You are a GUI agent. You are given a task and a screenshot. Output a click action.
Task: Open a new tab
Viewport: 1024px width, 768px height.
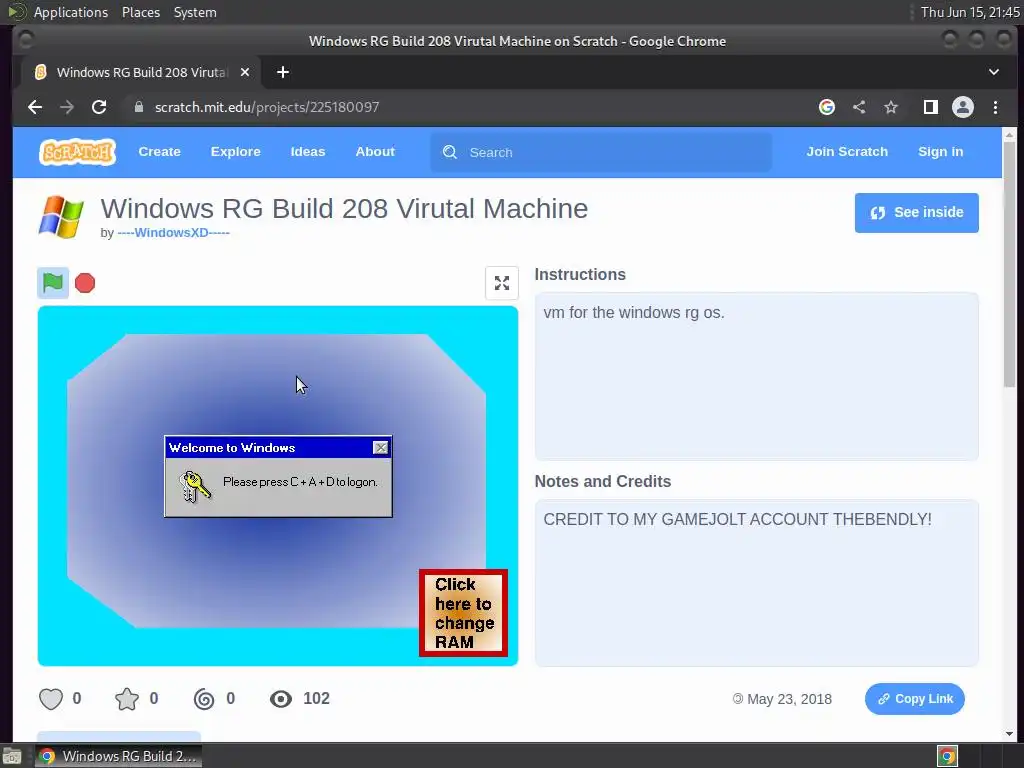click(283, 72)
